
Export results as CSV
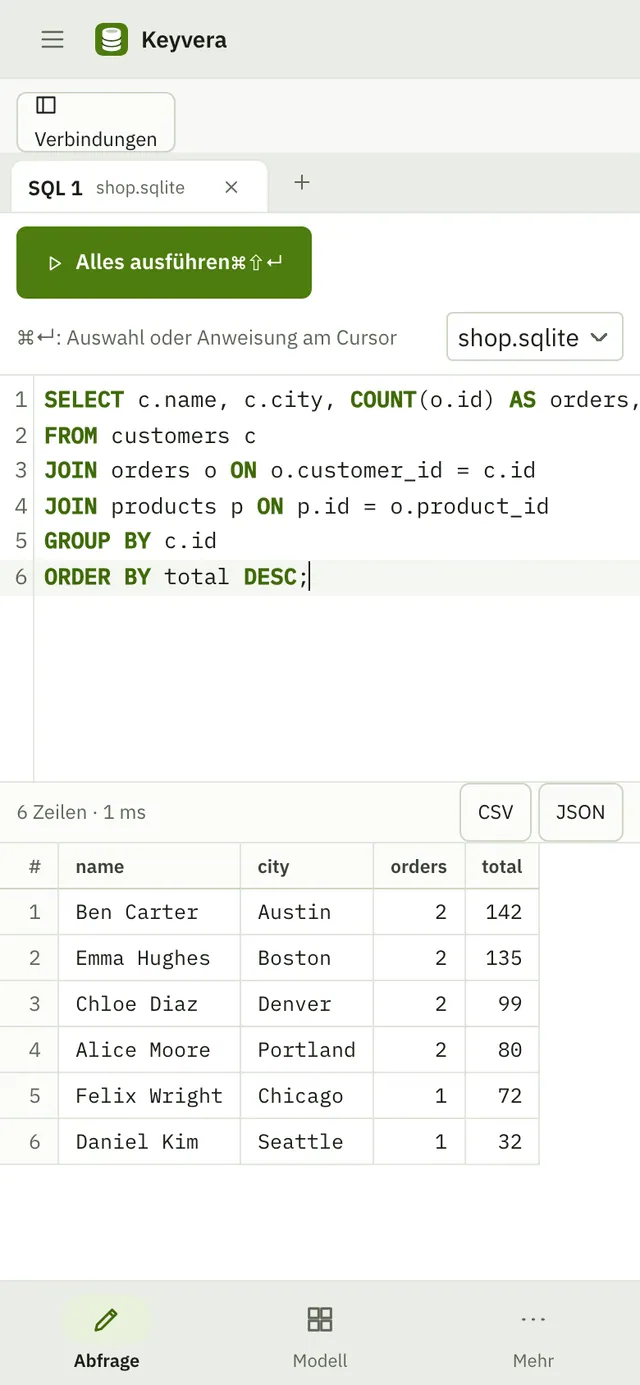point(495,812)
